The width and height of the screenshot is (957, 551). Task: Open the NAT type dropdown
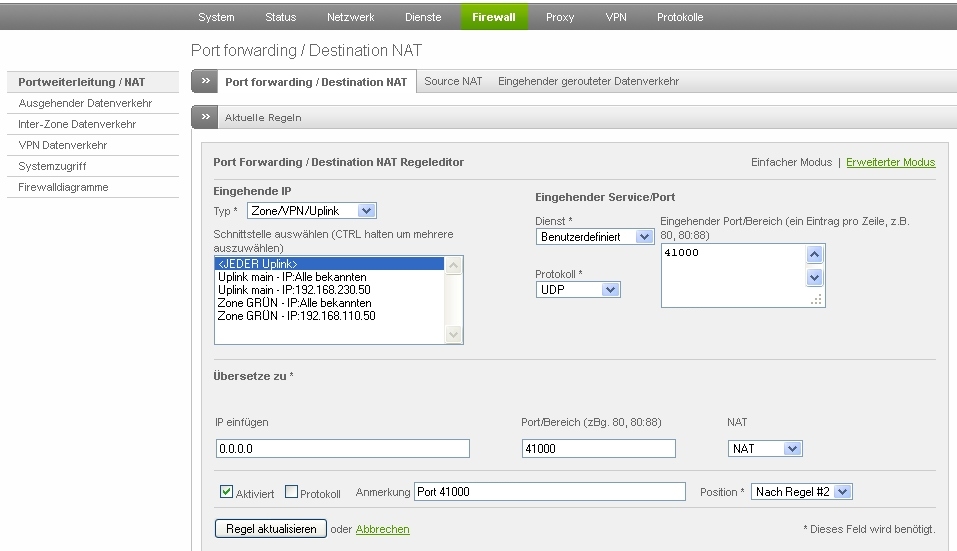coord(765,449)
